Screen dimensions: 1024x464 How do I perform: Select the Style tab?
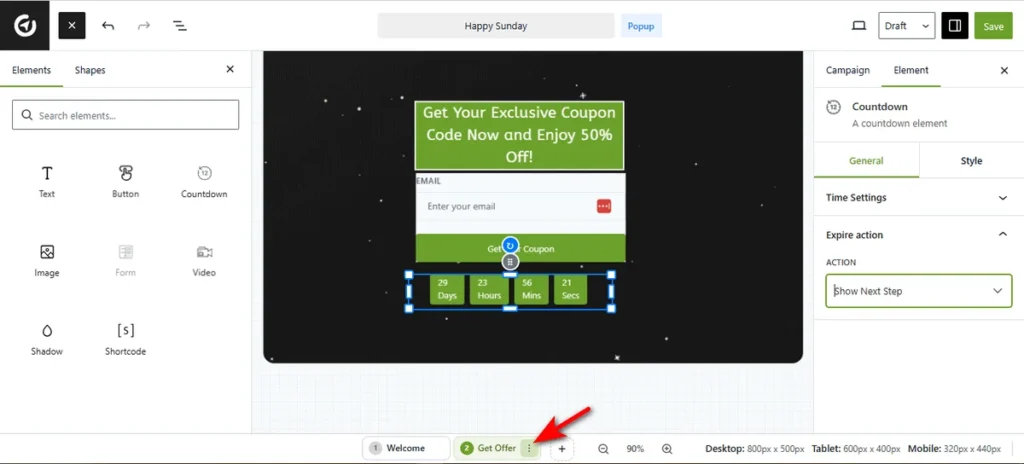[x=971, y=161]
